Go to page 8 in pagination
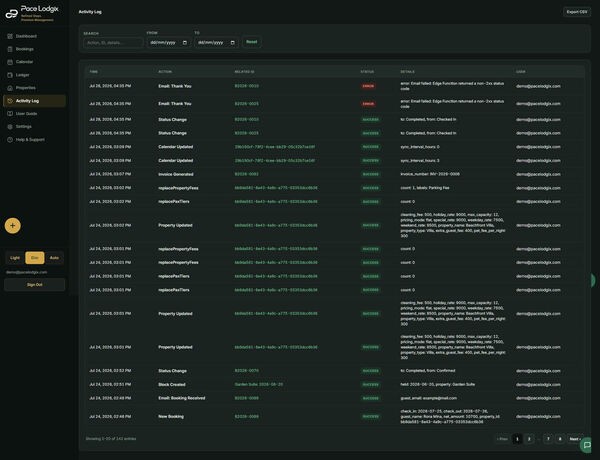The height and width of the screenshot is (460, 600). click(560, 439)
